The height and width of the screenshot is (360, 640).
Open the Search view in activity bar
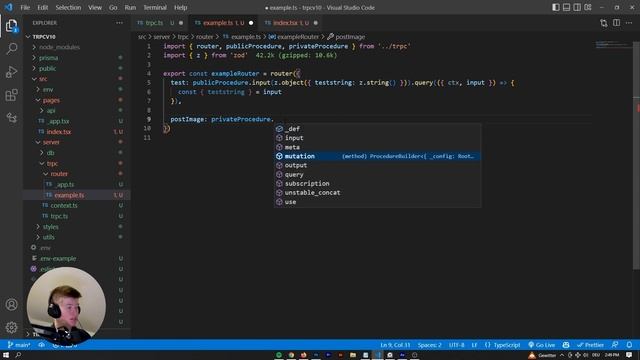[11, 49]
